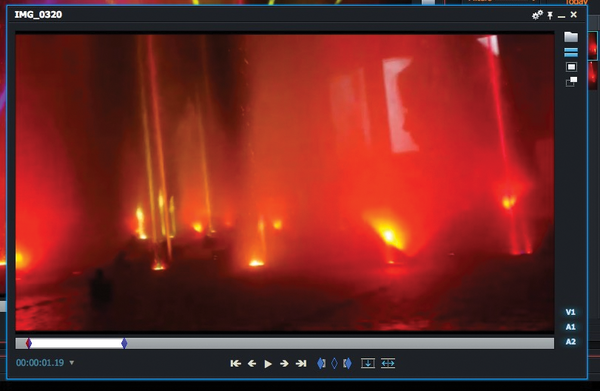Click the 00:00:01.19 timecode field
Viewport: 600px width, 391px height.
coord(40,363)
